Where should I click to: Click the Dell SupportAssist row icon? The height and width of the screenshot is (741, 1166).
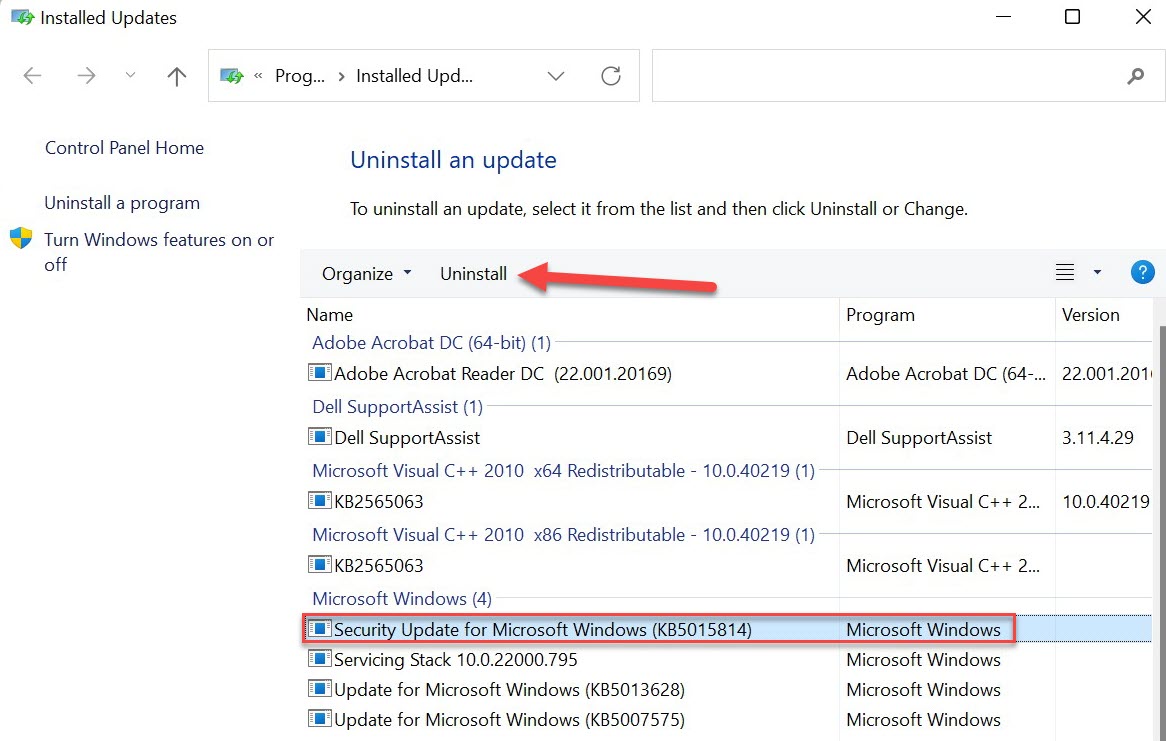(319, 436)
